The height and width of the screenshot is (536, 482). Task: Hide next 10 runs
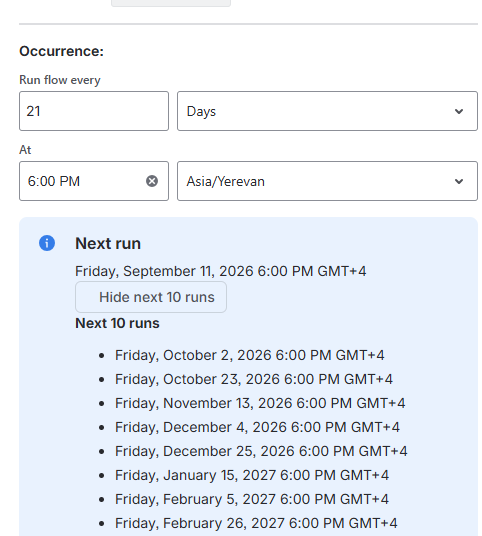[x=151, y=297]
